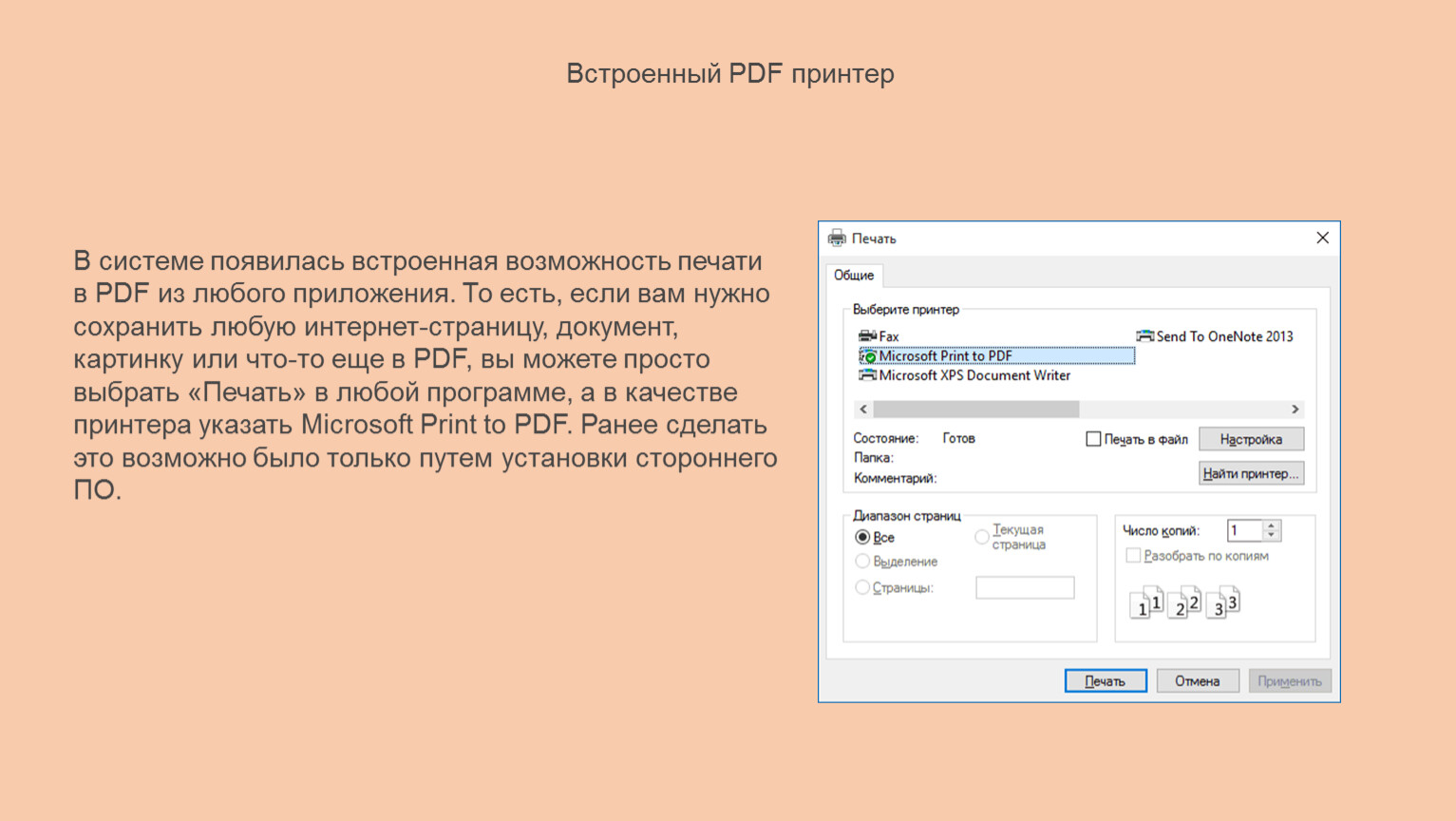Click the printer list horizontal scrollbar thumb
This screenshot has height=821, width=1456.
976,409
